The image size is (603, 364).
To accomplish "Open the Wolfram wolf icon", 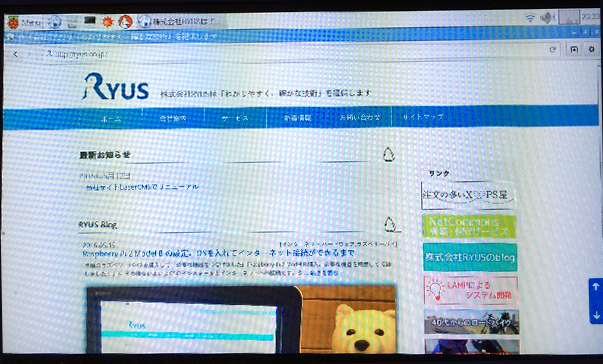I will [x=125, y=22].
